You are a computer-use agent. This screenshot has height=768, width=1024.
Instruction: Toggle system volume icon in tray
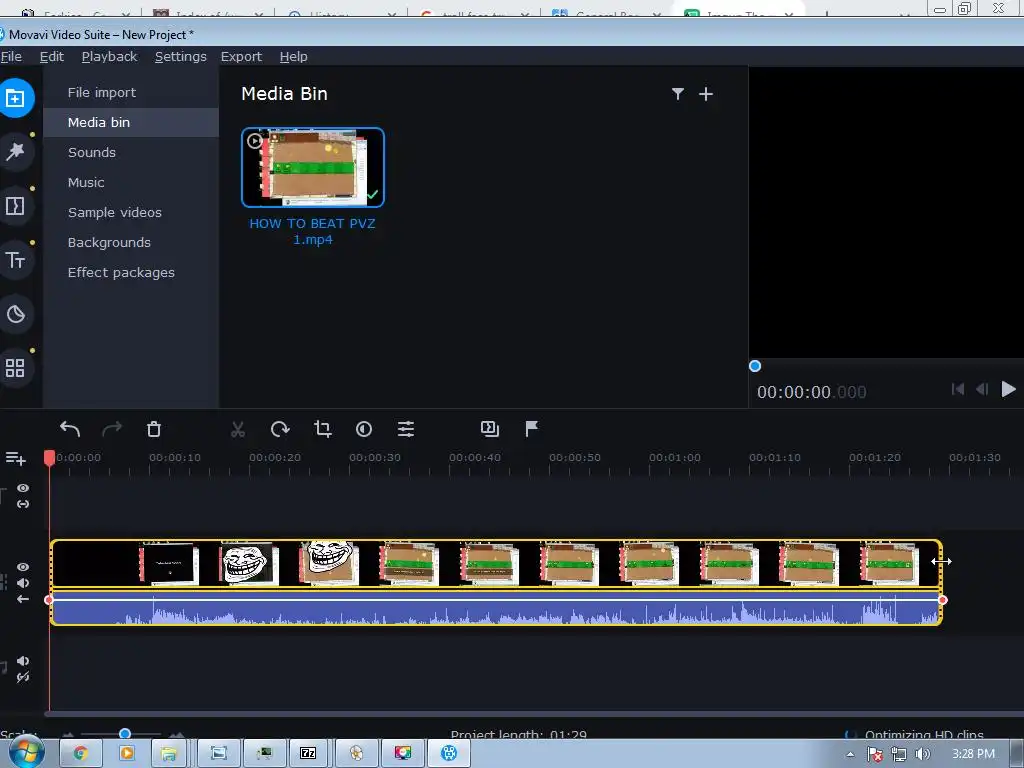click(923, 754)
